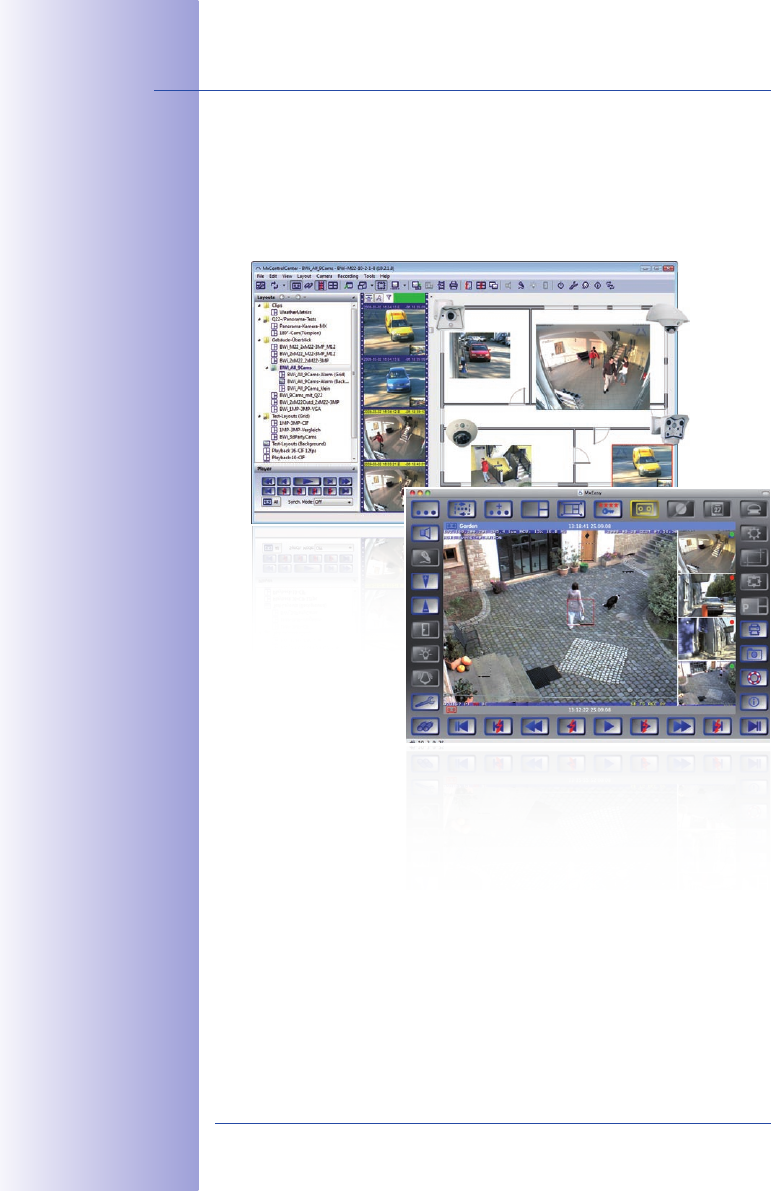The image size is (776, 1191).
Task: Select the yellow van clip in the event strip
Action: pos(394,331)
